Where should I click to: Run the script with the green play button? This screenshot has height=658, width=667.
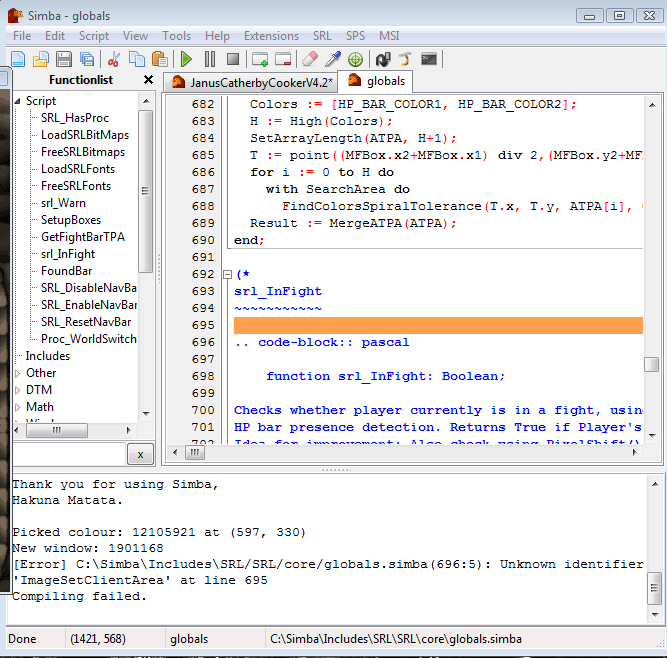(186, 60)
